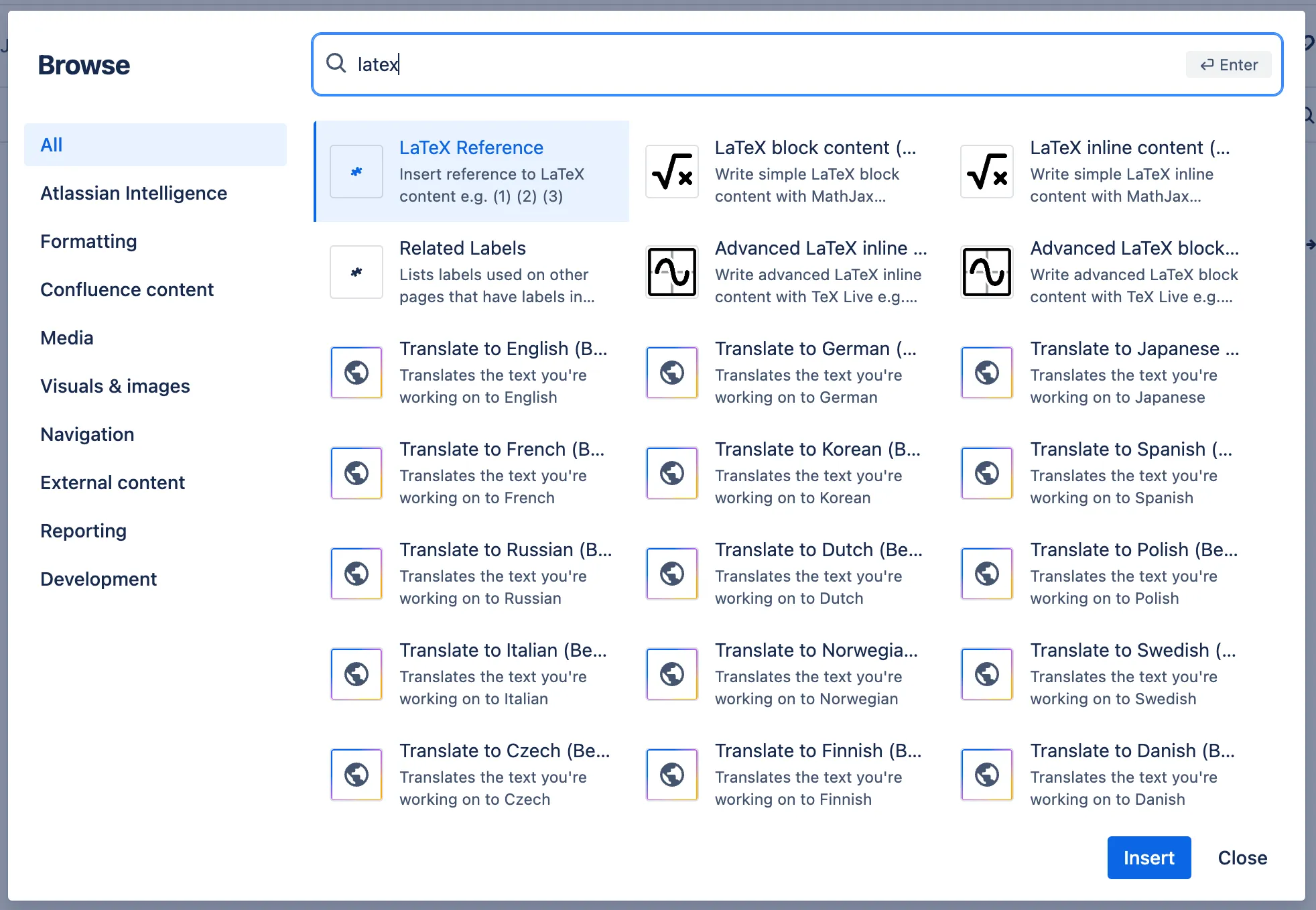
Task: Click the Translate to Korean globe icon
Action: coord(672,473)
